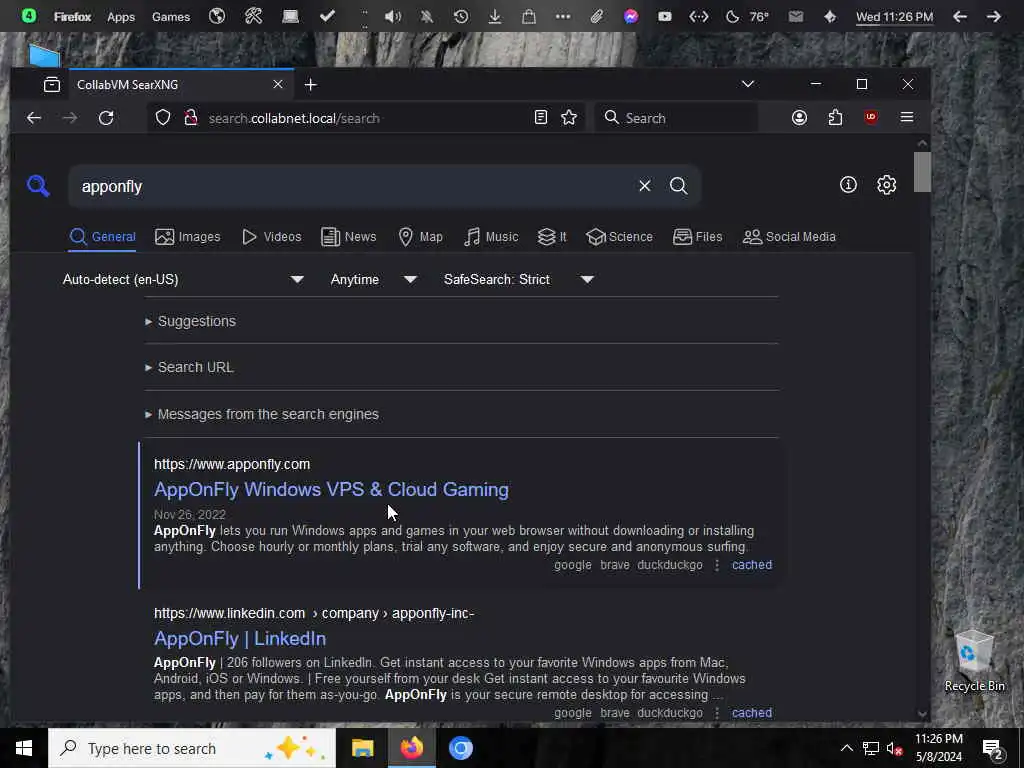The width and height of the screenshot is (1024, 768).
Task: Click the muted notifications bell in top bar
Action: (426, 16)
